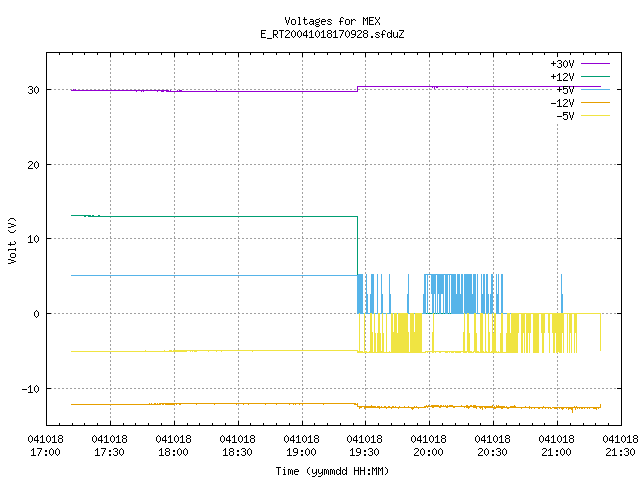Click the 041018 21:00 time tick label
This screenshot has width=640, height=480.
[556, 445]
